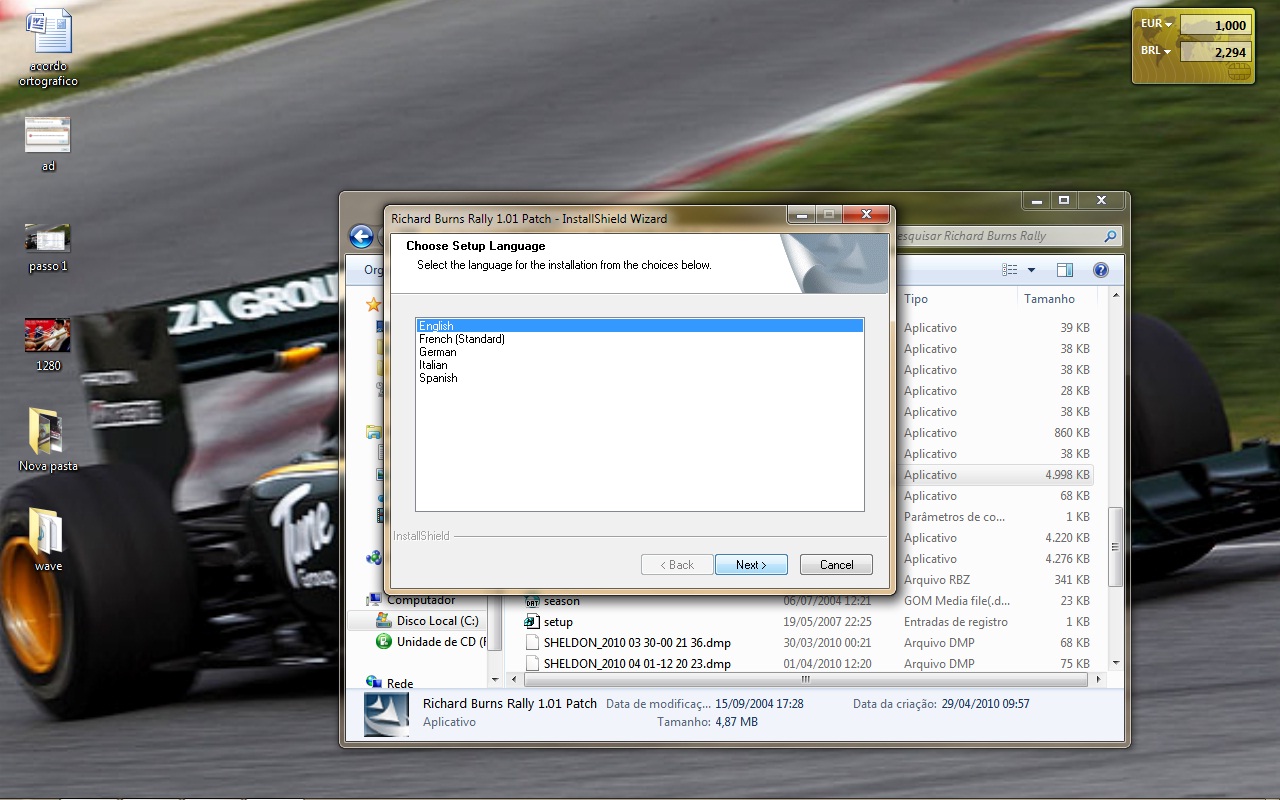Click the Next button in wizard
Image resolution: width=1280 pixels, height=800 pixels.
click(751, 565)
